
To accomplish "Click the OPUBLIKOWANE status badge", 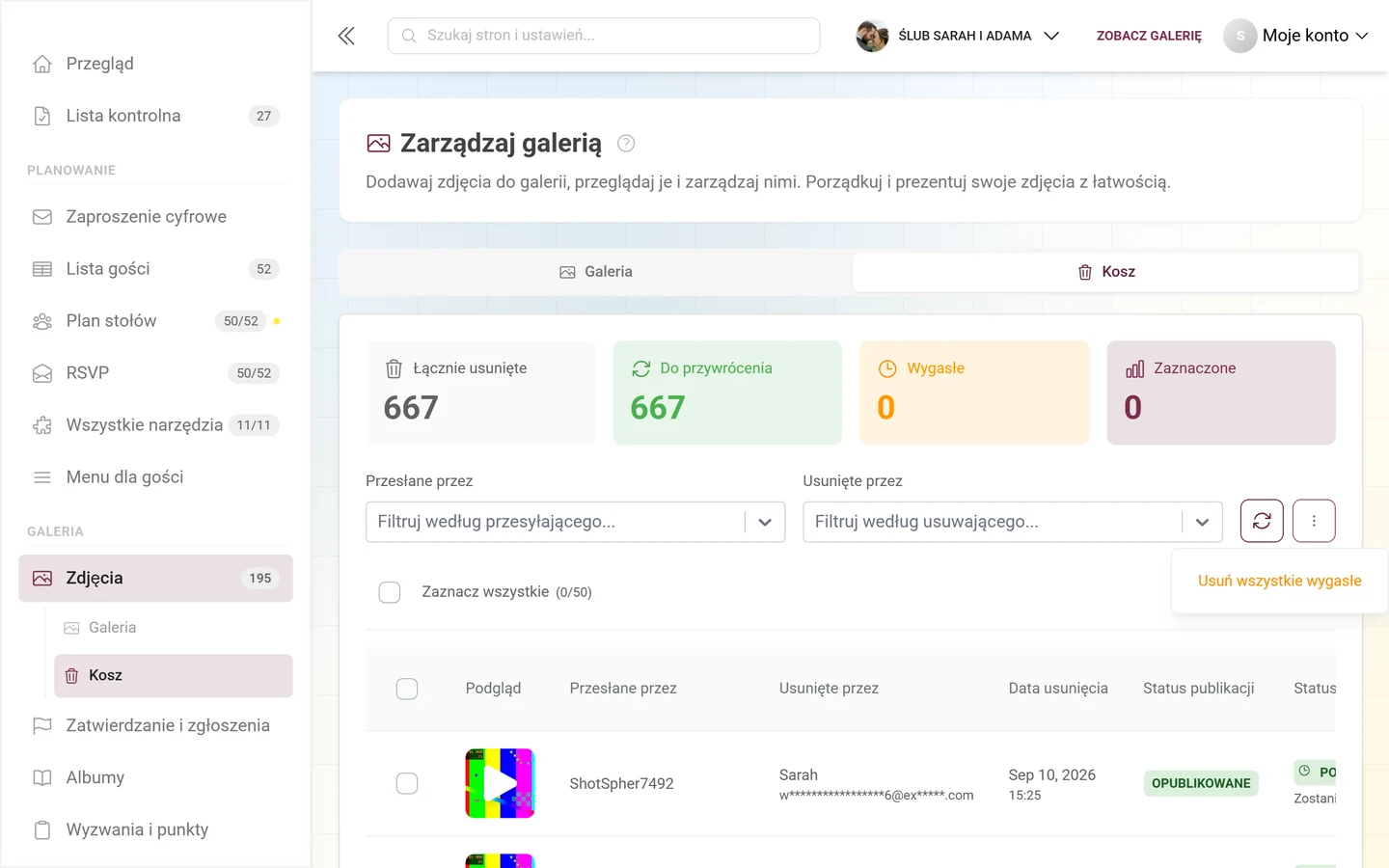I will click(1201, 783).
